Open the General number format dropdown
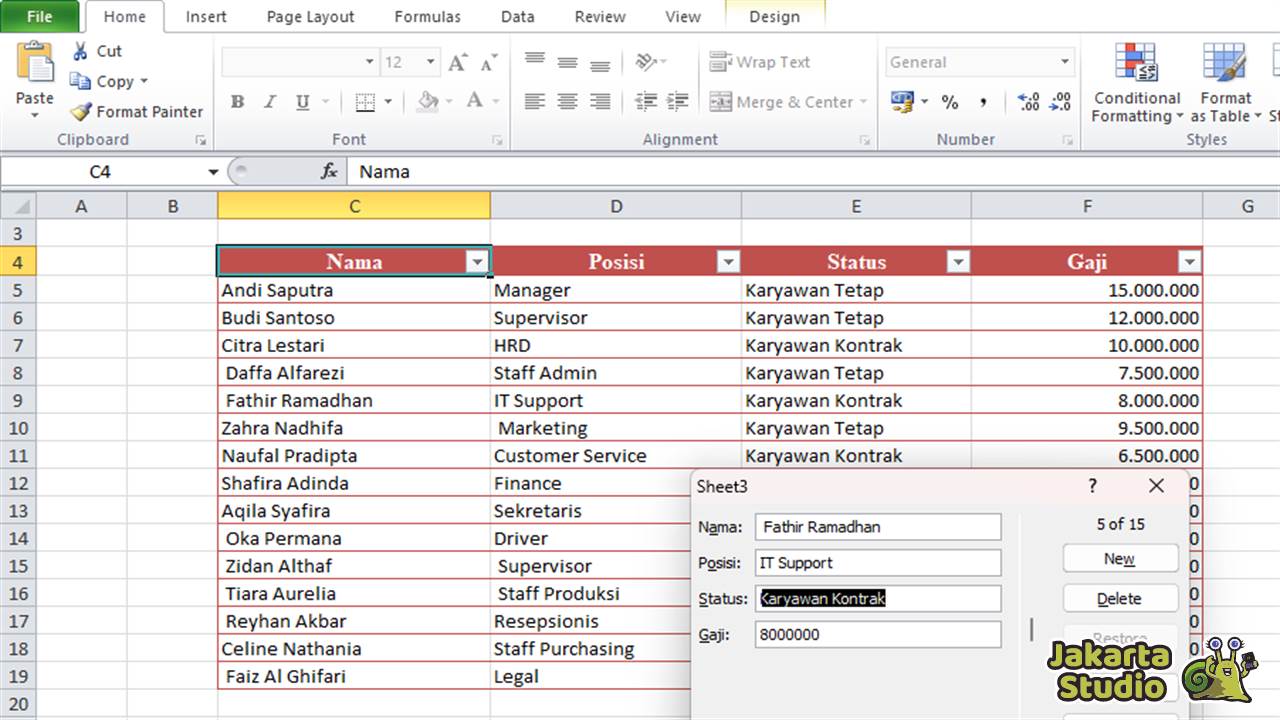Viewport: 1280px width, 720px height. pyautogui.click(x=1064, y=61)
